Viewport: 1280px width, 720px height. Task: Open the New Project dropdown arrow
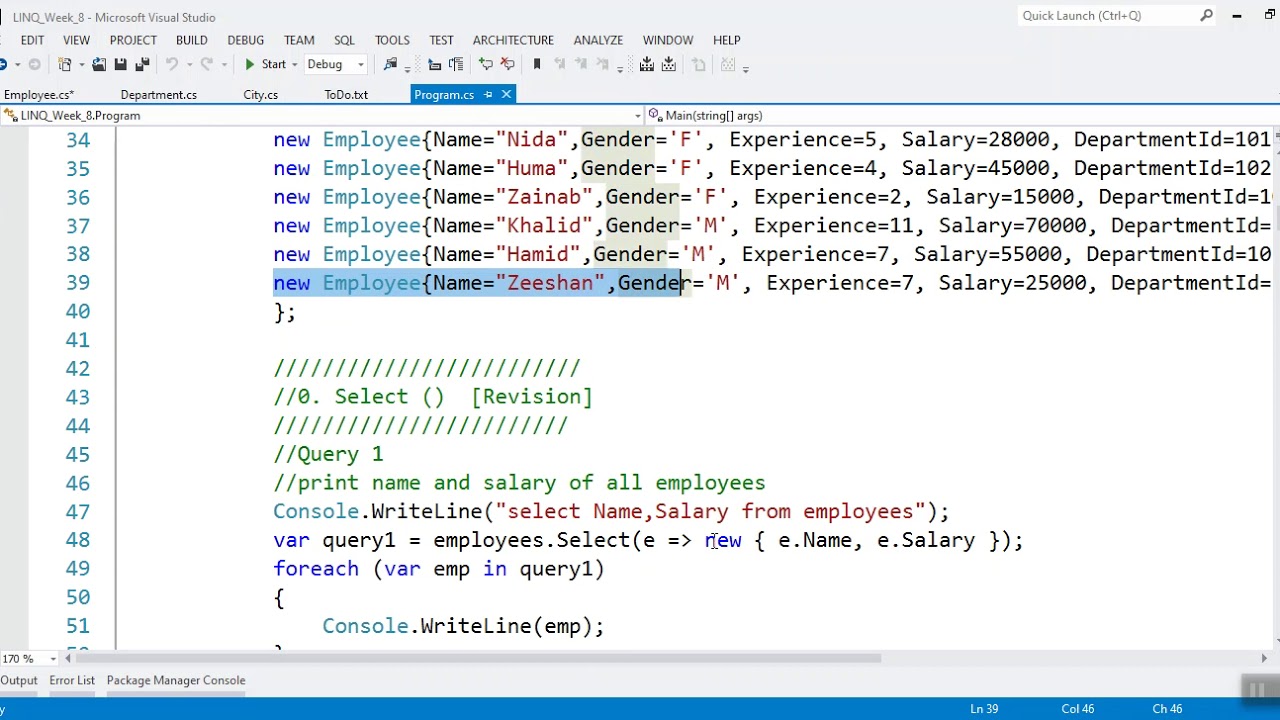[x=82, y=65]
